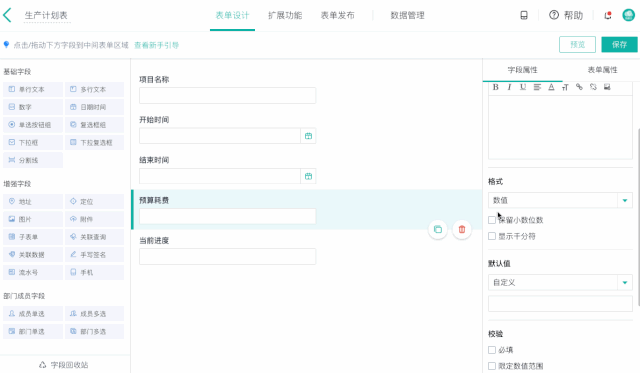
Task: Copy the selected 预算耗费 field
Action: (438, 229)
